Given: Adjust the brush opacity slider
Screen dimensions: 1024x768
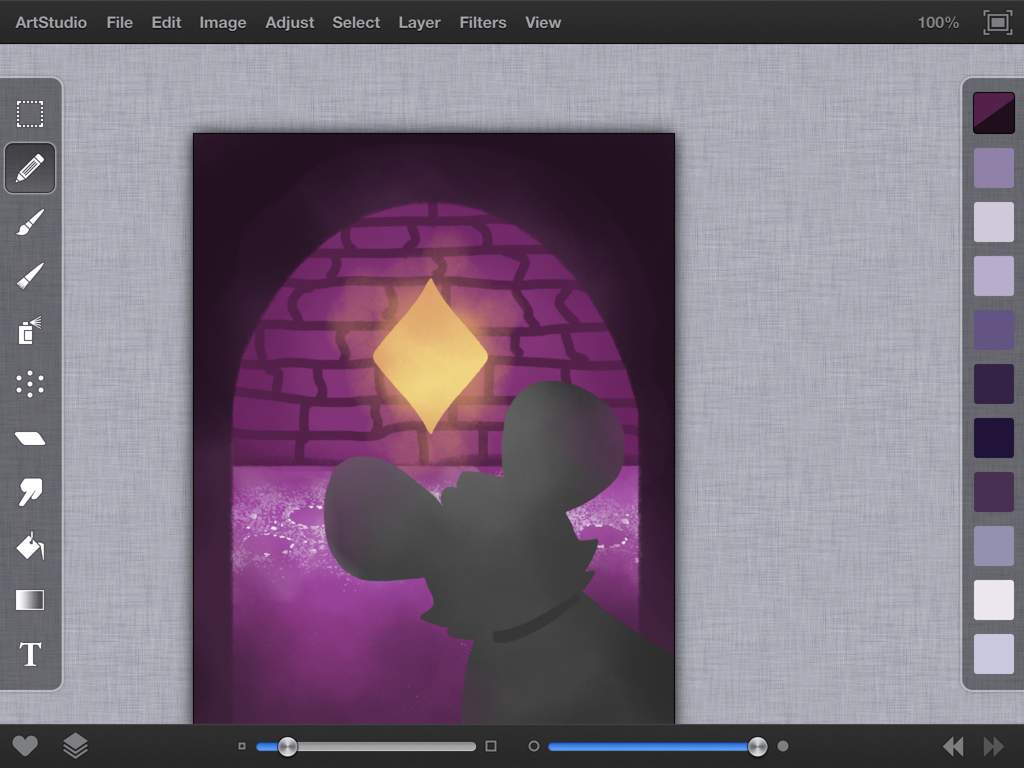Looking at the screenshot, I should tap(658, 746).
